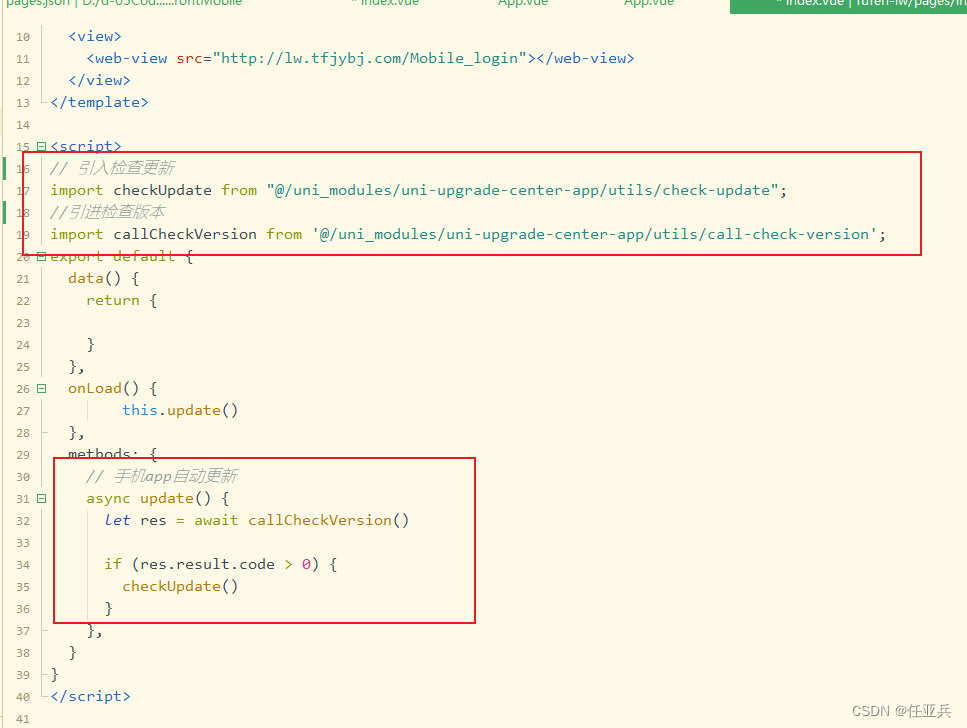Click line number 41 in the gutter
Screen dimensions: 967x728
point(23,719)
